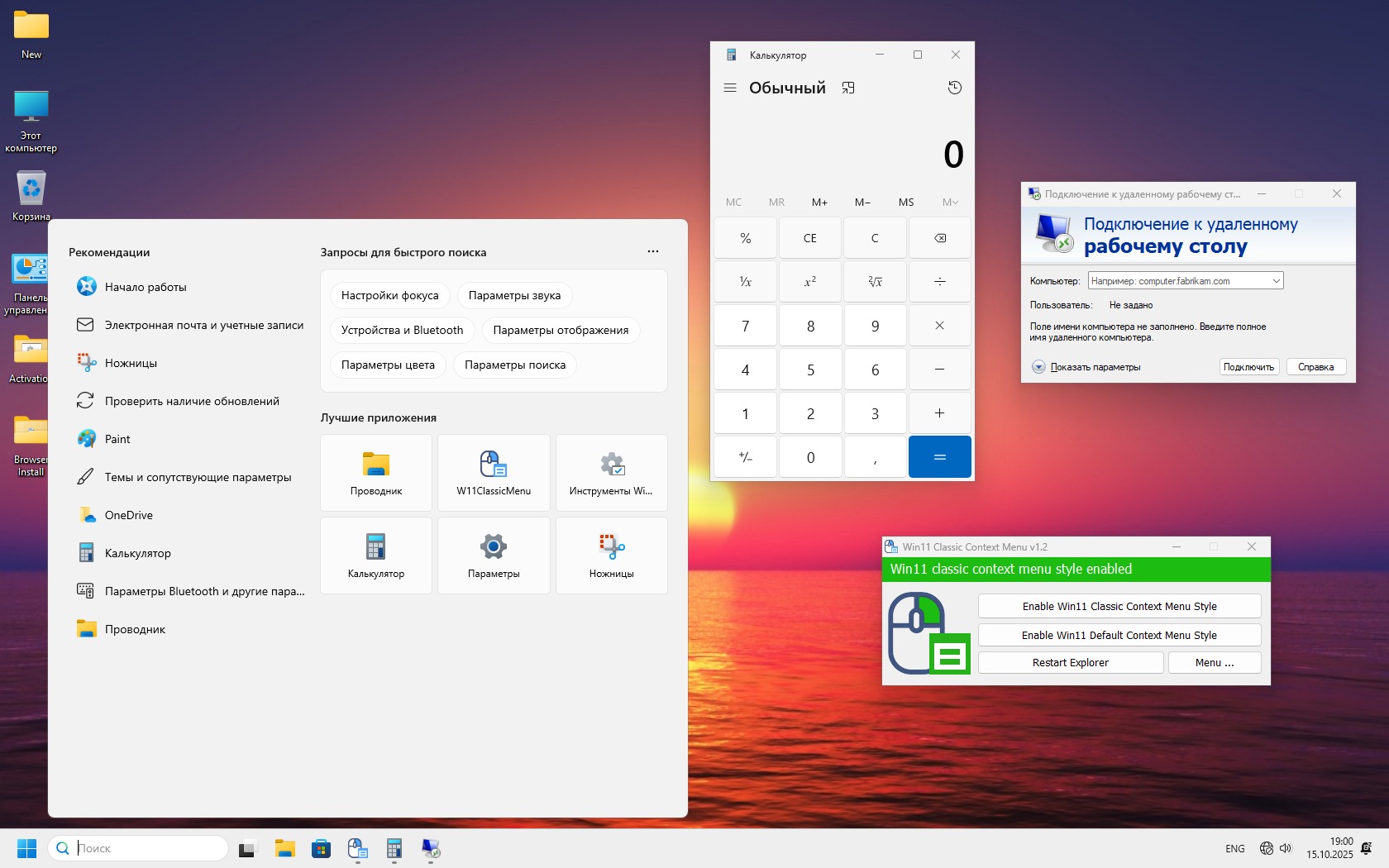Click the 'Параметры звука' quick search chip
Viewport: 1389px width, 868px height.
point(514,295)
